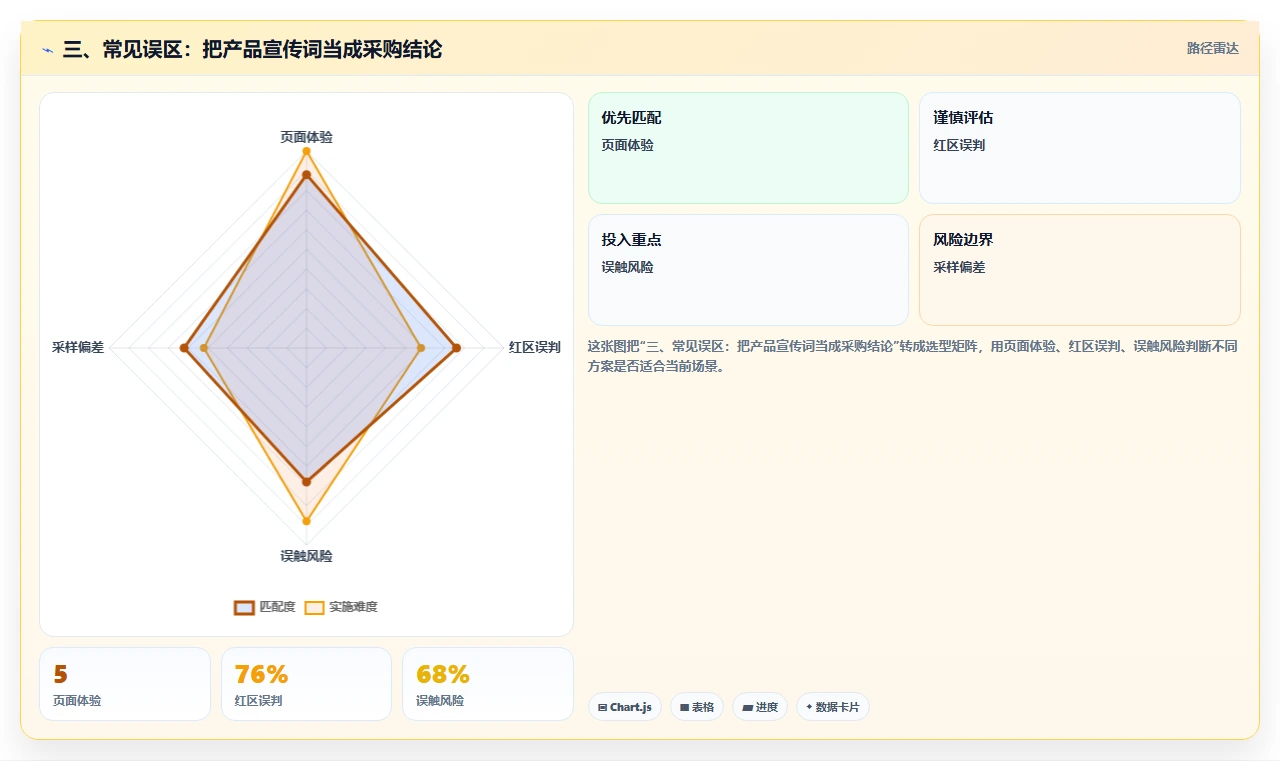Click the 76% stat value
This screenshot has width=1280, height=761.
tap(261, 675)
